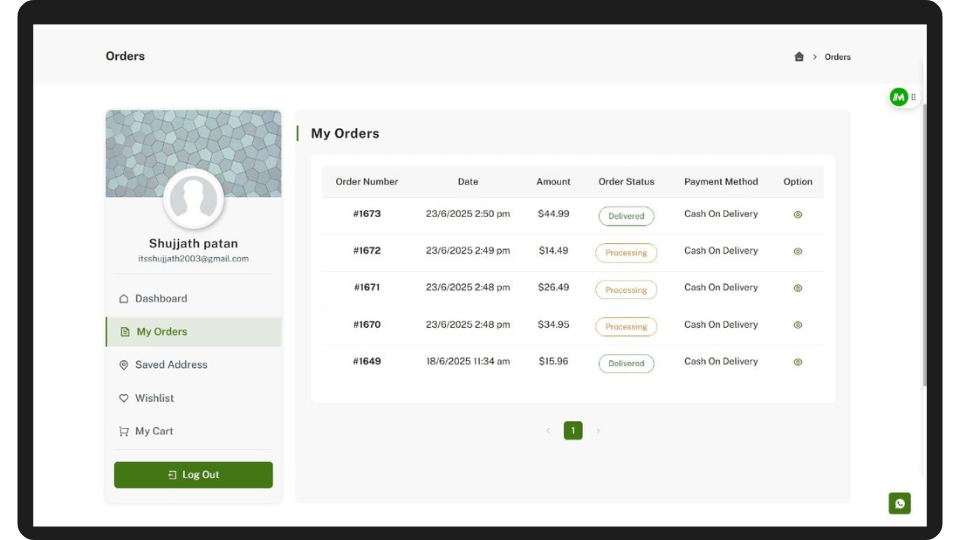Click the Payment Method column header
The height and width of the screenshot is (540, 960).
pos(721,182)
